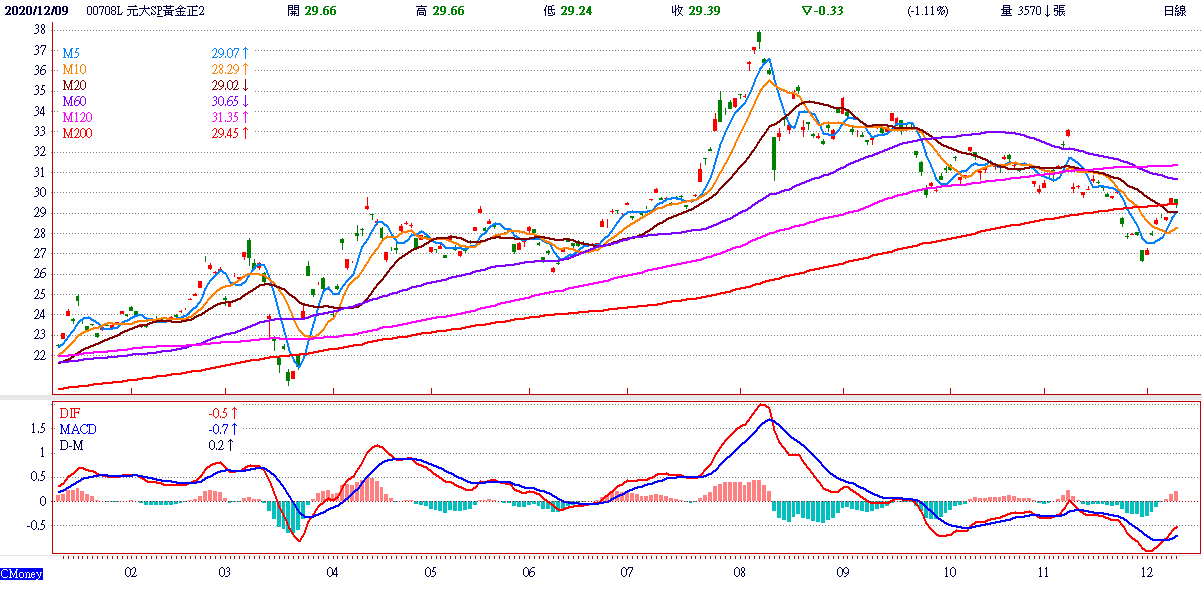The width and height of the screenshot is (1202, 592).
Task: Click the down triangle beside -0.33 change
Action: point(808,10)
